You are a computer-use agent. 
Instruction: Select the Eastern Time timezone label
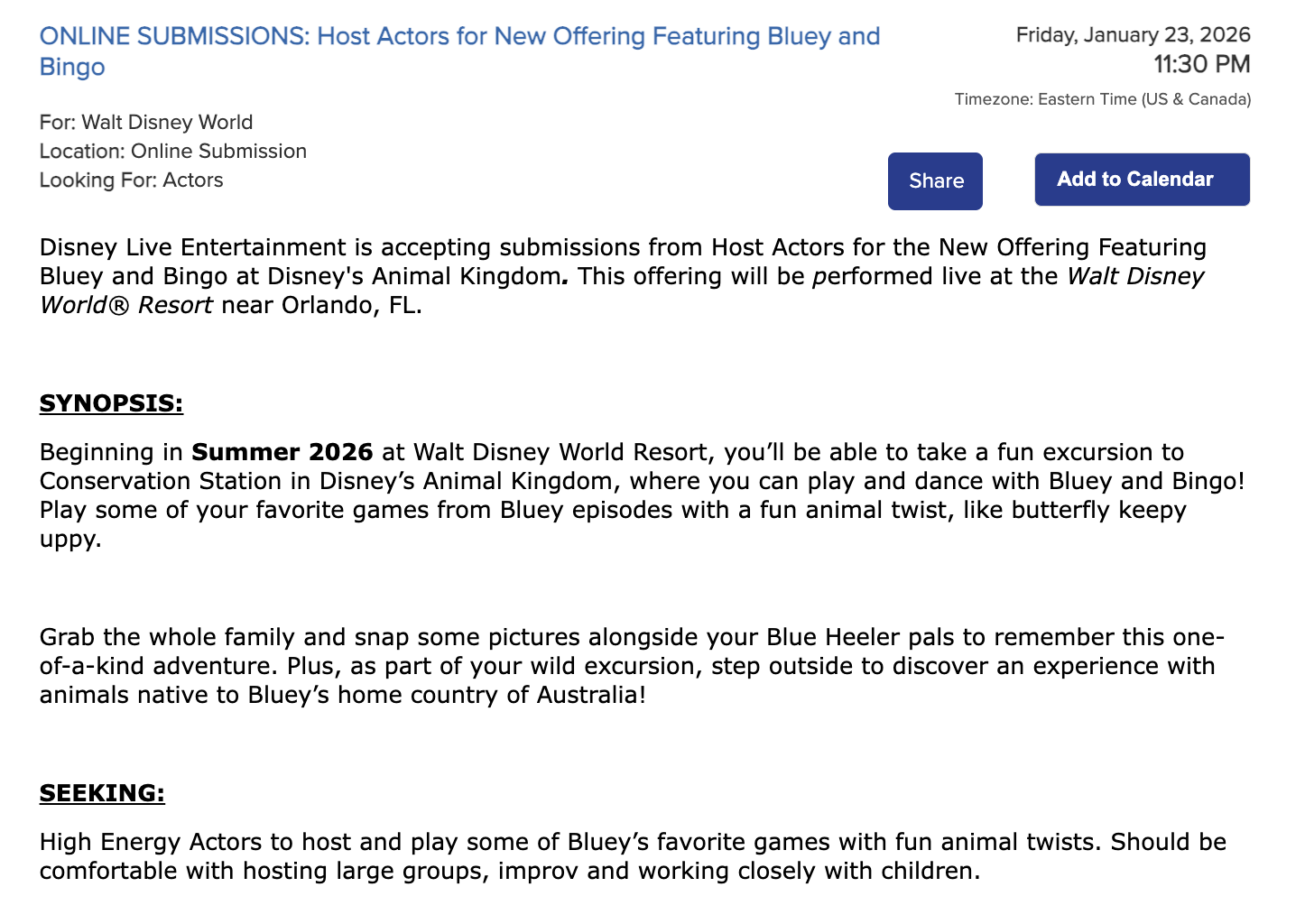click(x=1102, y=99)
